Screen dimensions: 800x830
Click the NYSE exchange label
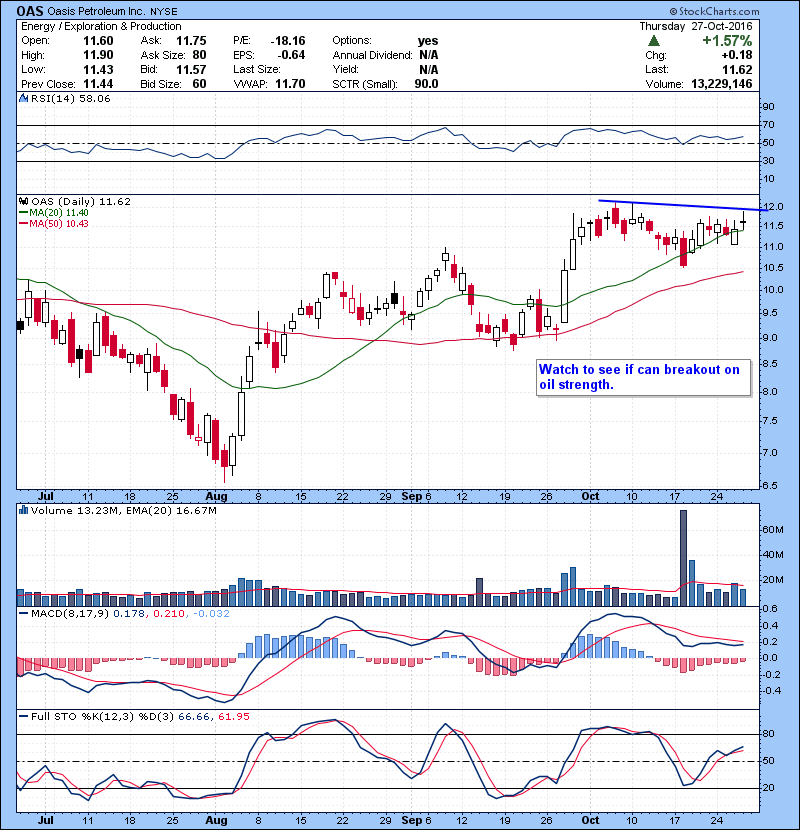tap(164, 12)
